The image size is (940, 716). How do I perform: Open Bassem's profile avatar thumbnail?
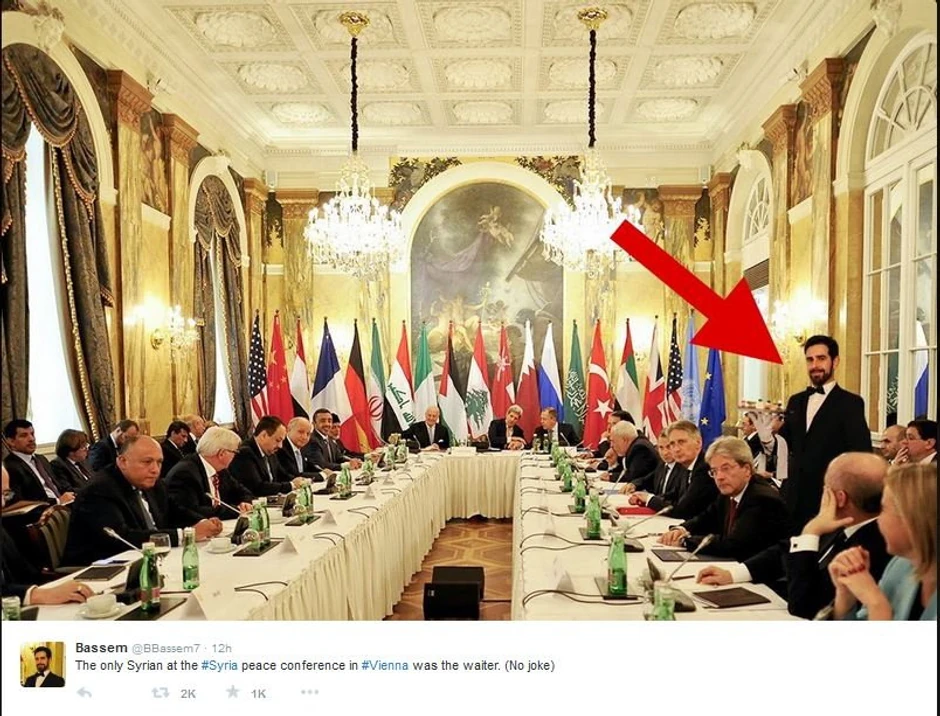43,664
